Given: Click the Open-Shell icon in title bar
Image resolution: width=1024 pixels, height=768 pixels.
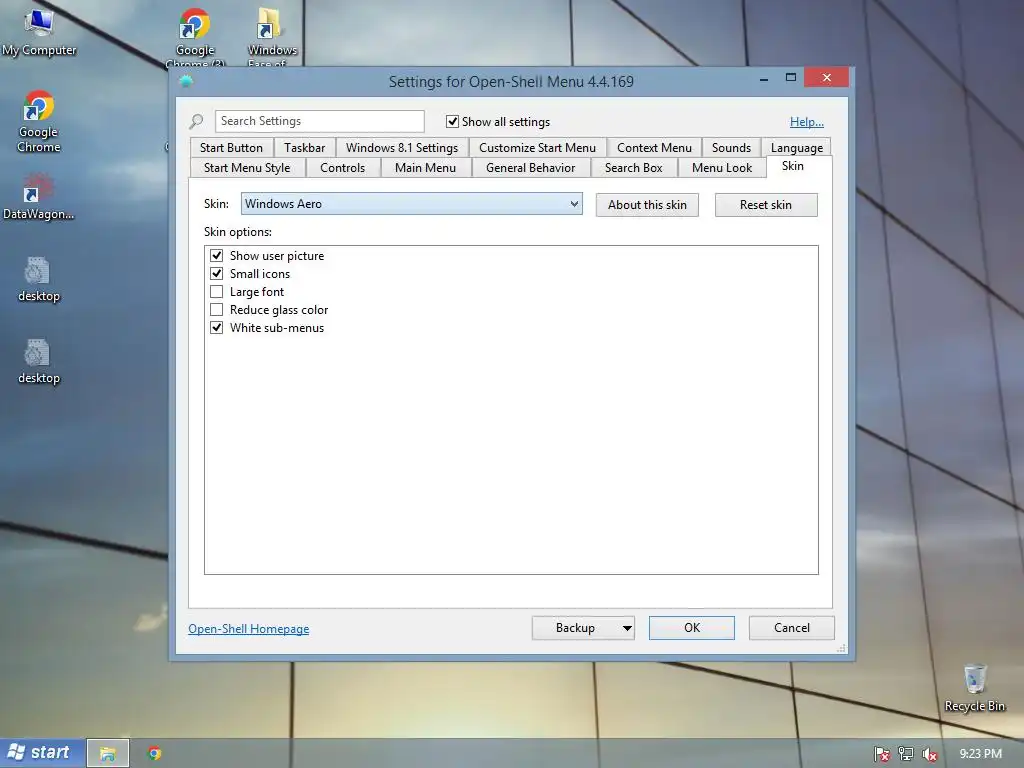Looking at the screenshot, I should [x=186, y=81].
